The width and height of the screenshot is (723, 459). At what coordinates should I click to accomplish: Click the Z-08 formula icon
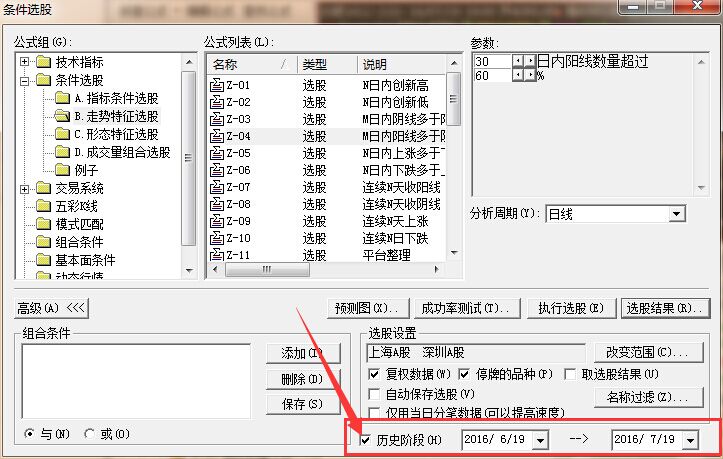217,204
